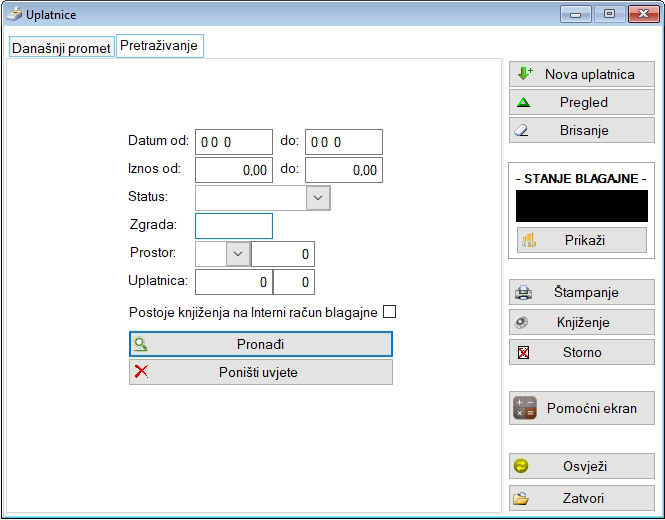The height and width of the screenshot is (520, 665).
Task: Click the Poništi uvjete button
Action: point(260,372)
